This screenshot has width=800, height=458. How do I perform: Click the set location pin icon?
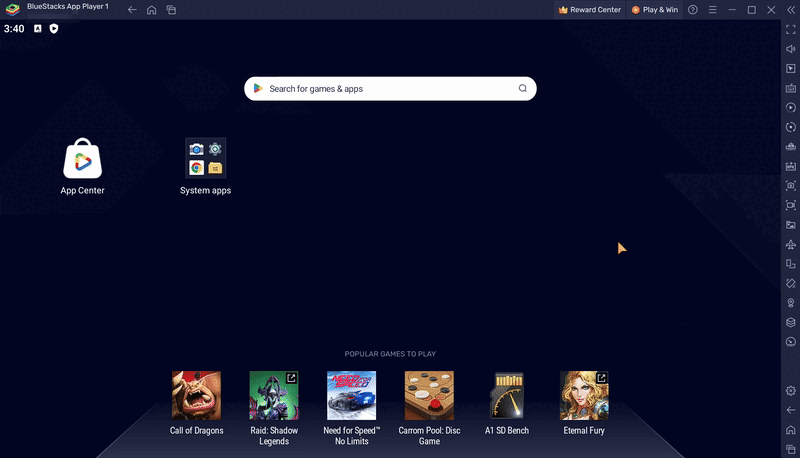click(x=791, y=303)
